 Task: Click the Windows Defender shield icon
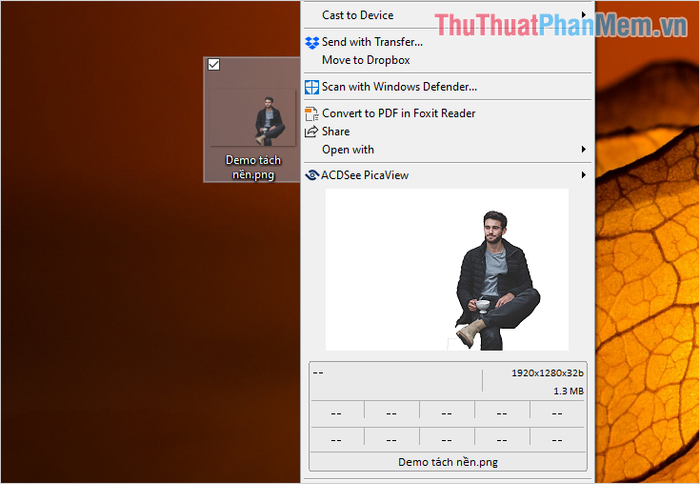coord(312,87)
